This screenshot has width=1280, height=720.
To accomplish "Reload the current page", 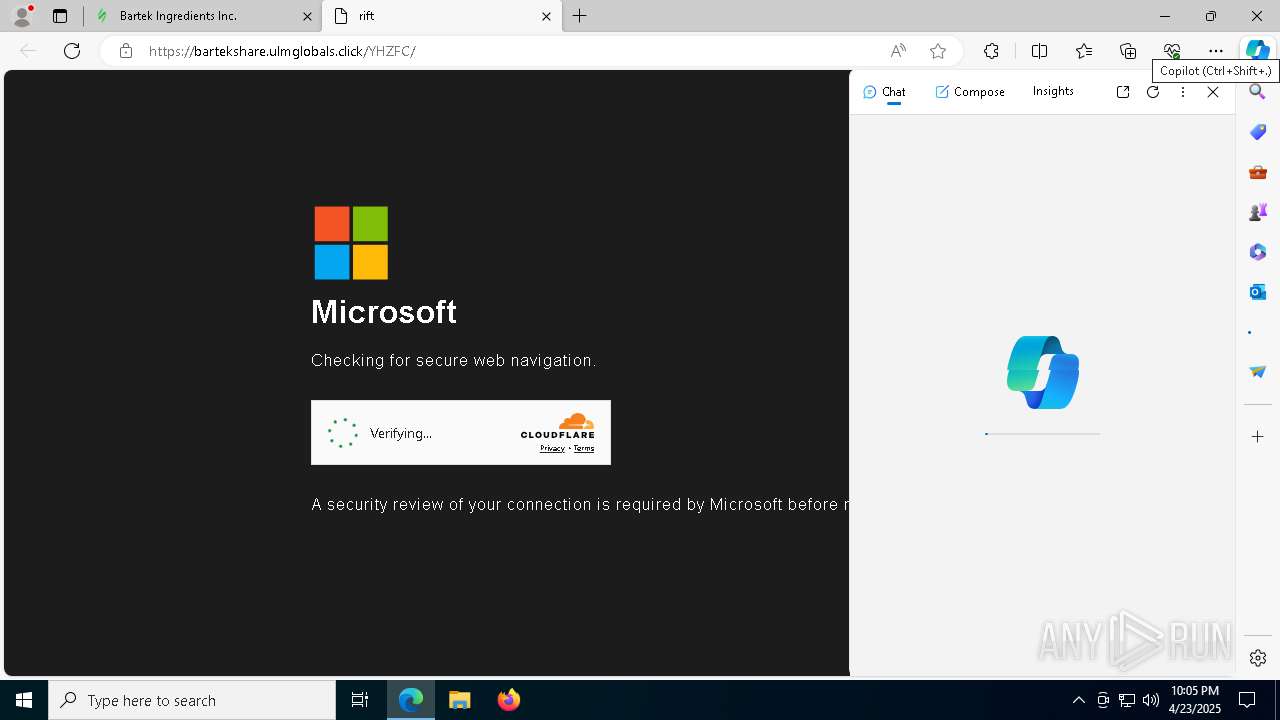I will click(x=72, y=51).
